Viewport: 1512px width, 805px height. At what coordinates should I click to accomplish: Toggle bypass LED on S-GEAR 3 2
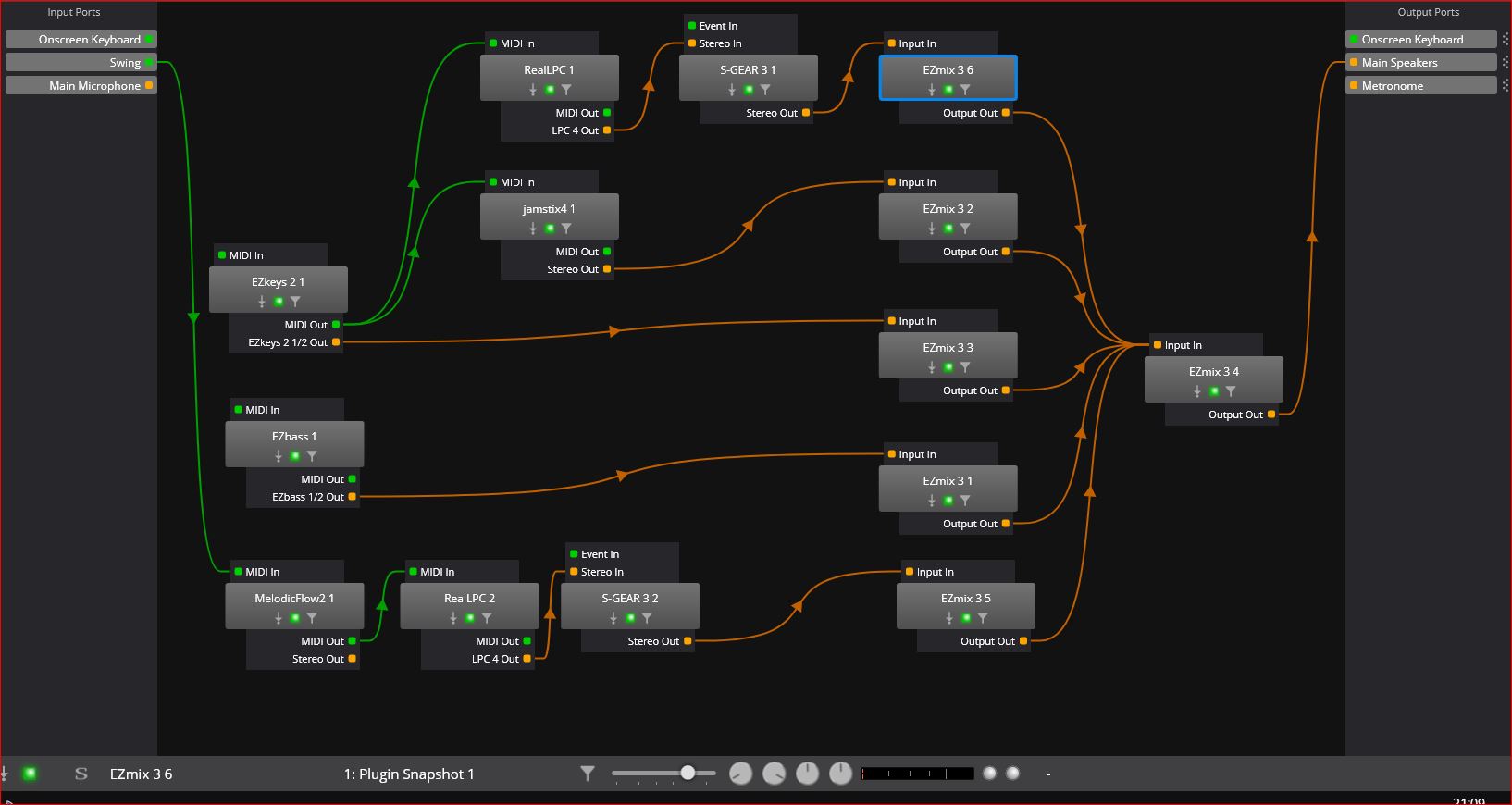[x=630, y=618]
